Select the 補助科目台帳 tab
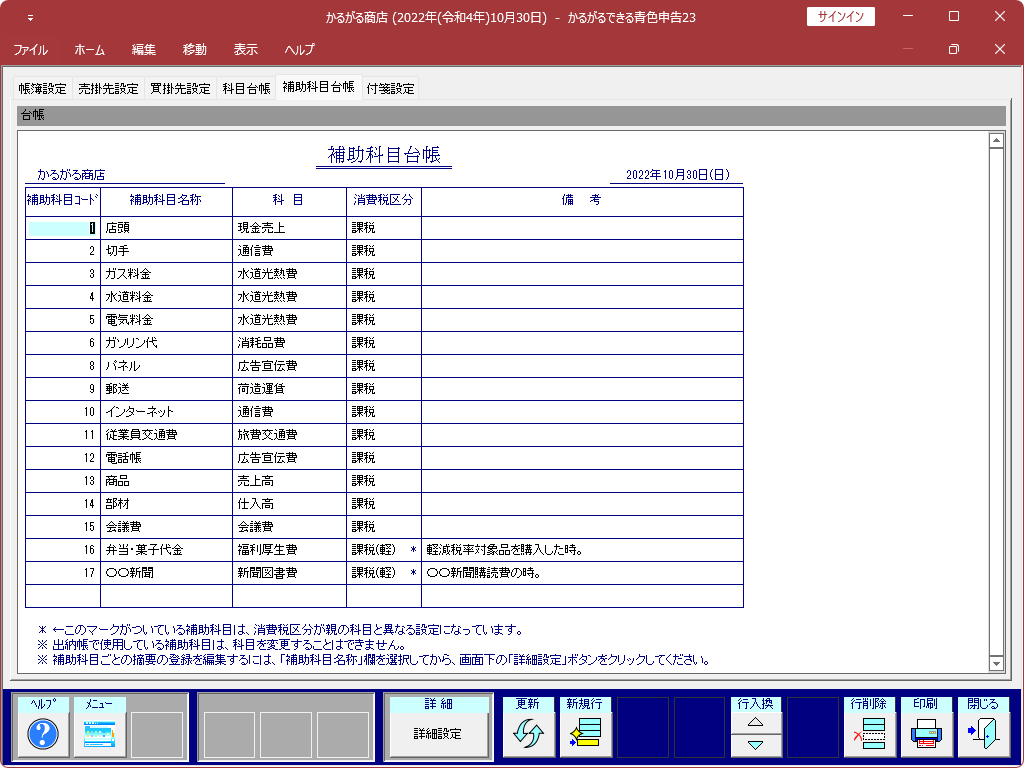This screenshot has height=768, width=1024. click(x=319, y=87)
